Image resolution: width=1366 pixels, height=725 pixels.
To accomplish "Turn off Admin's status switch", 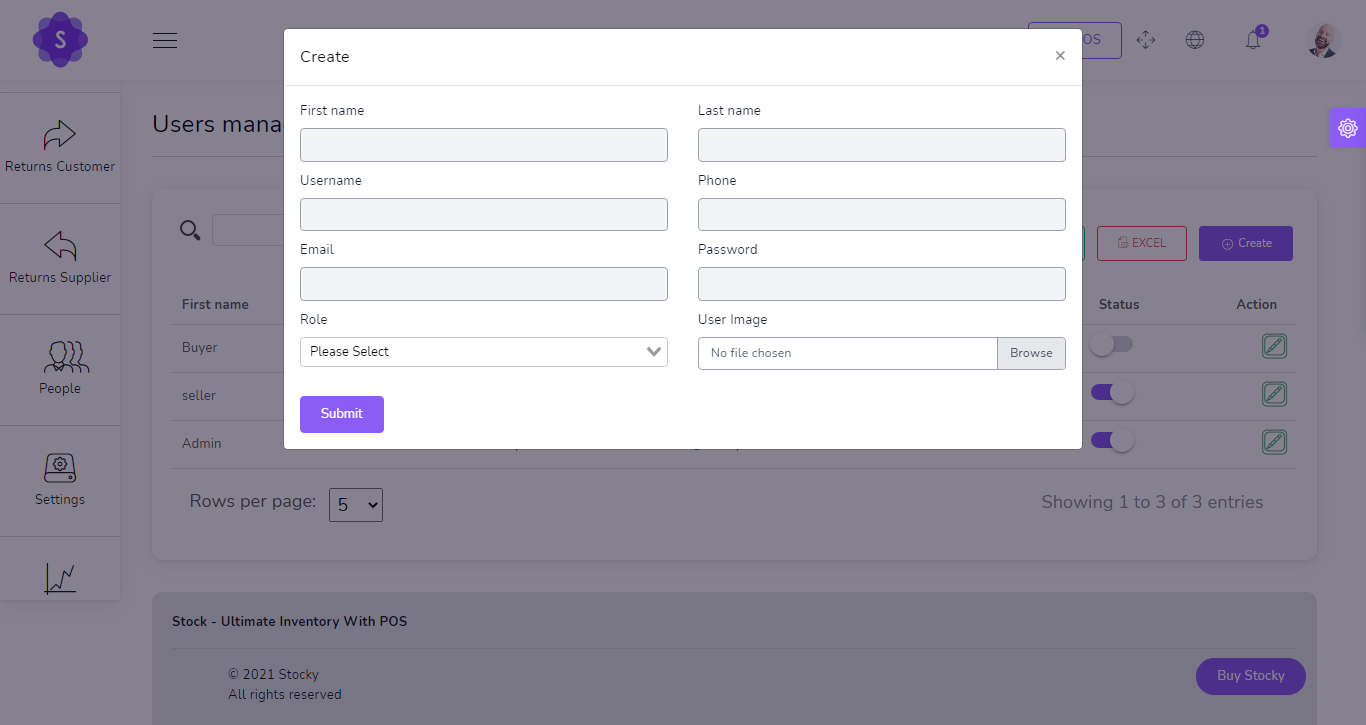I will point(1112,441).
